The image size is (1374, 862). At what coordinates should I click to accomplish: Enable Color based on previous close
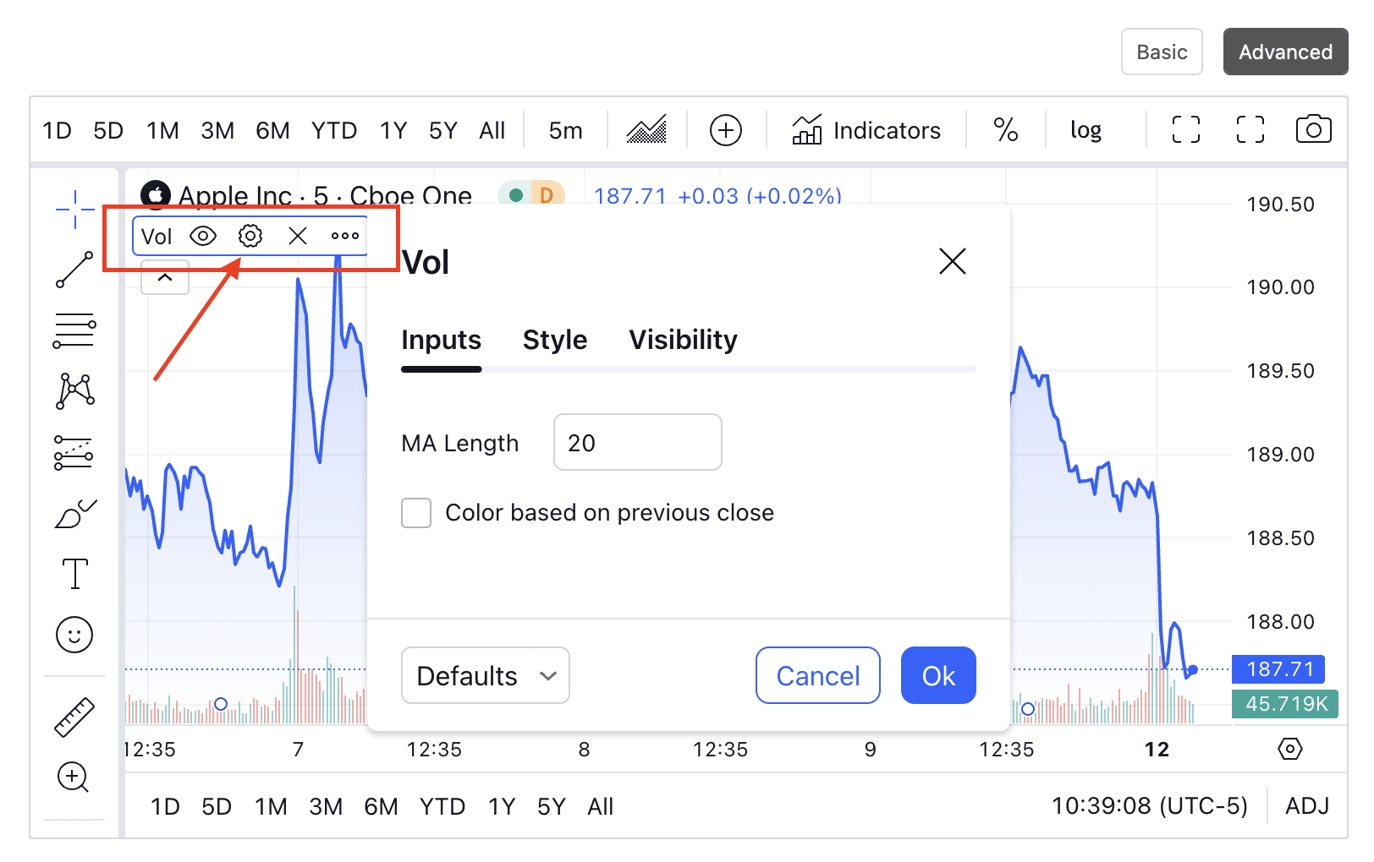tap(416, 512)
